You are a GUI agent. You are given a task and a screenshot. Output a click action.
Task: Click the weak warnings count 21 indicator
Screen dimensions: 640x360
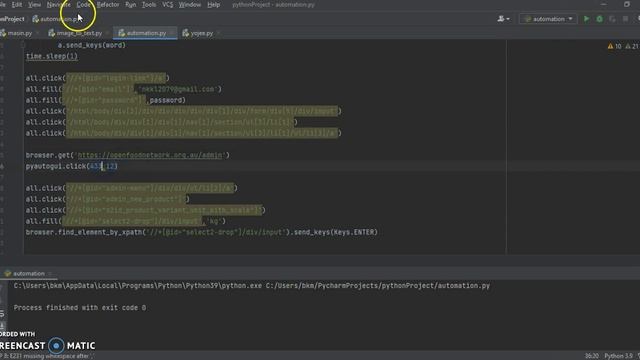pos(632,47)
